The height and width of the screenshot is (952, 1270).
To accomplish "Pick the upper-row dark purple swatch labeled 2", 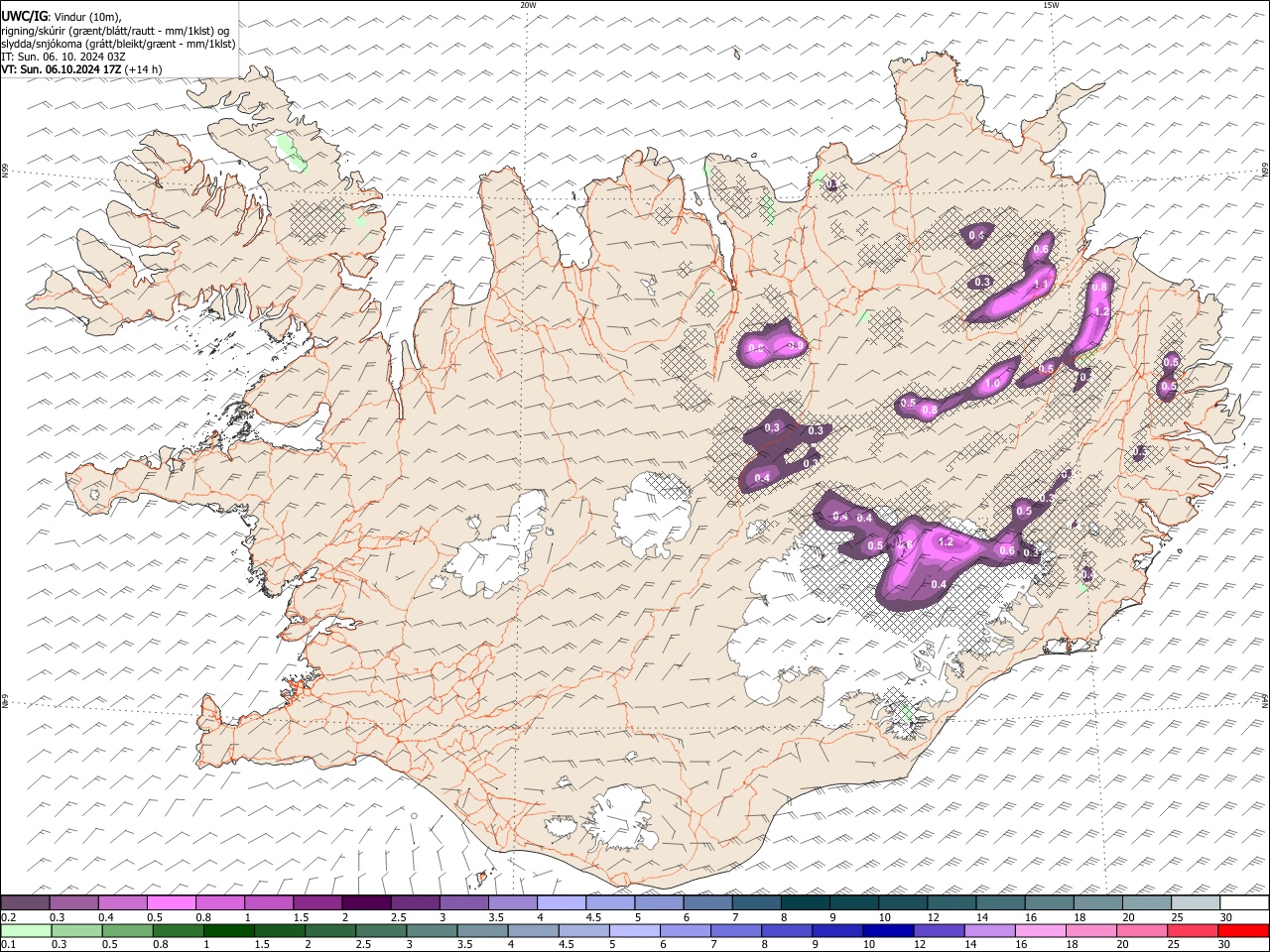I will [x=365, y=902].
